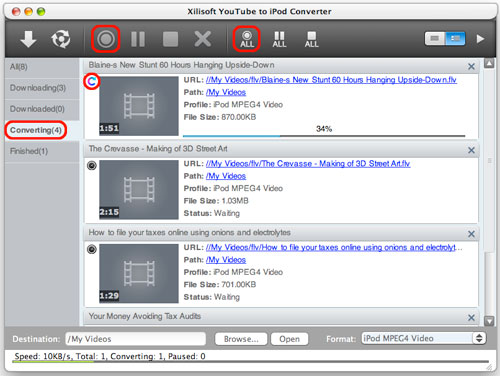The height and width of the screenshot is (376, 500).
Task: Pause the selected task
Action: point(138,39)
